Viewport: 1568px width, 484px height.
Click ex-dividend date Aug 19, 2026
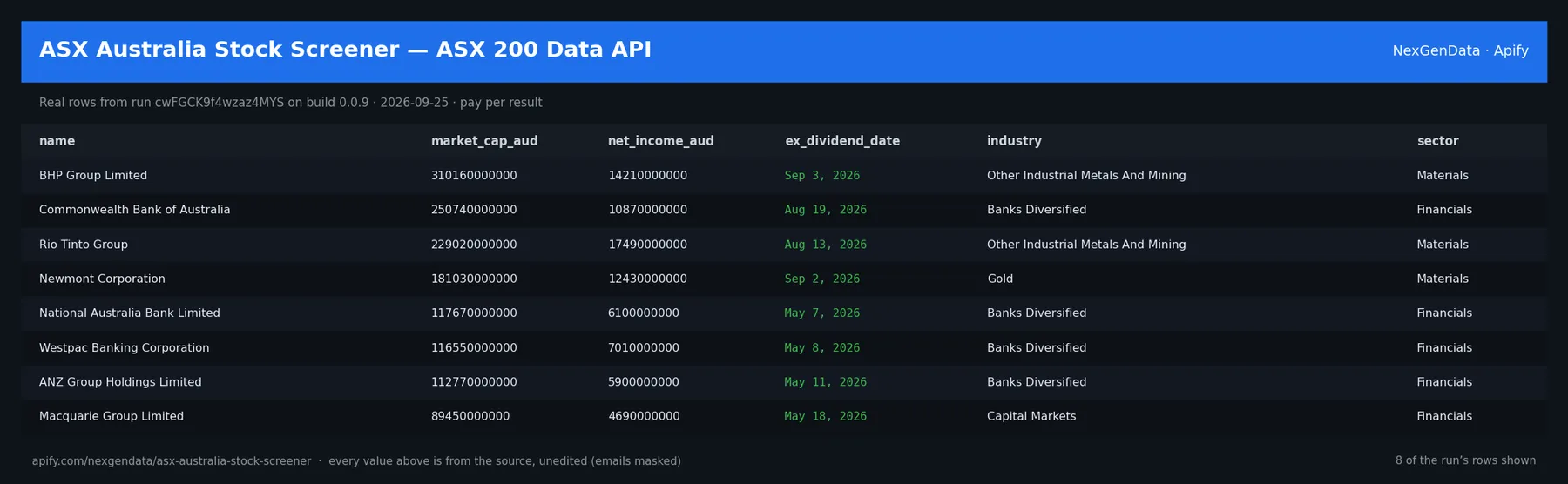tap(826, 210)
